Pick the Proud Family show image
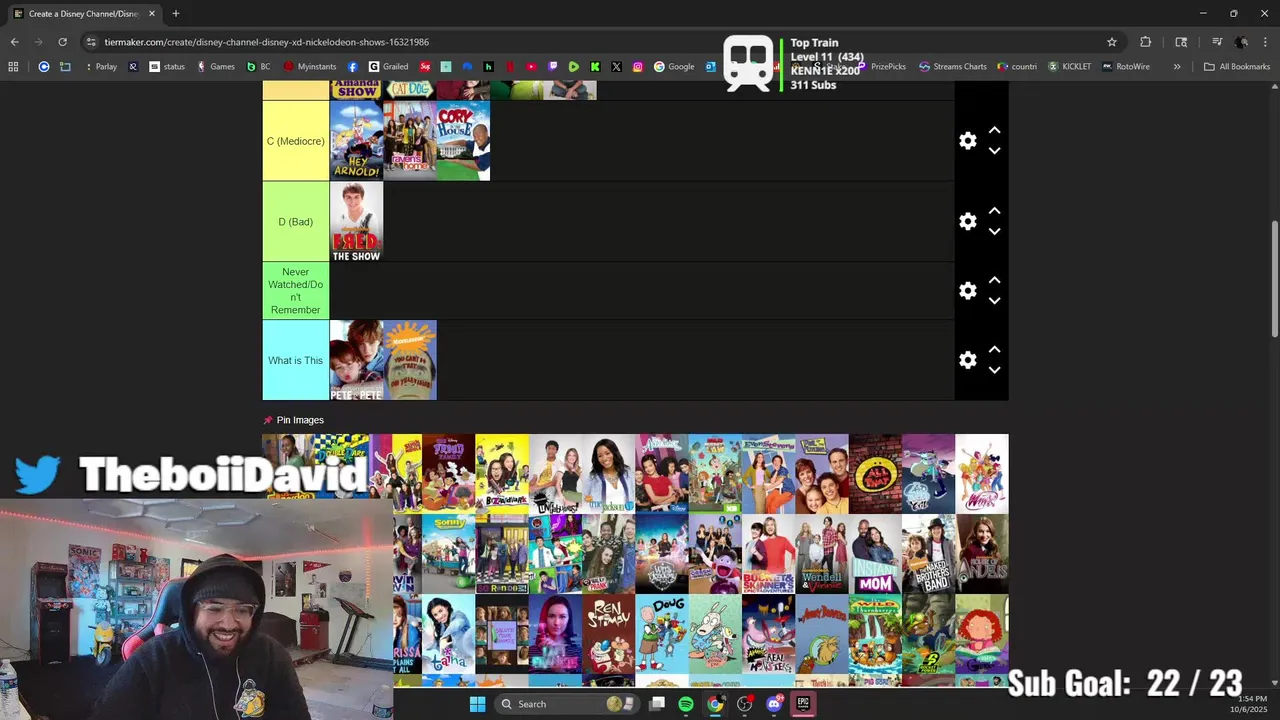 pos(448,473)
